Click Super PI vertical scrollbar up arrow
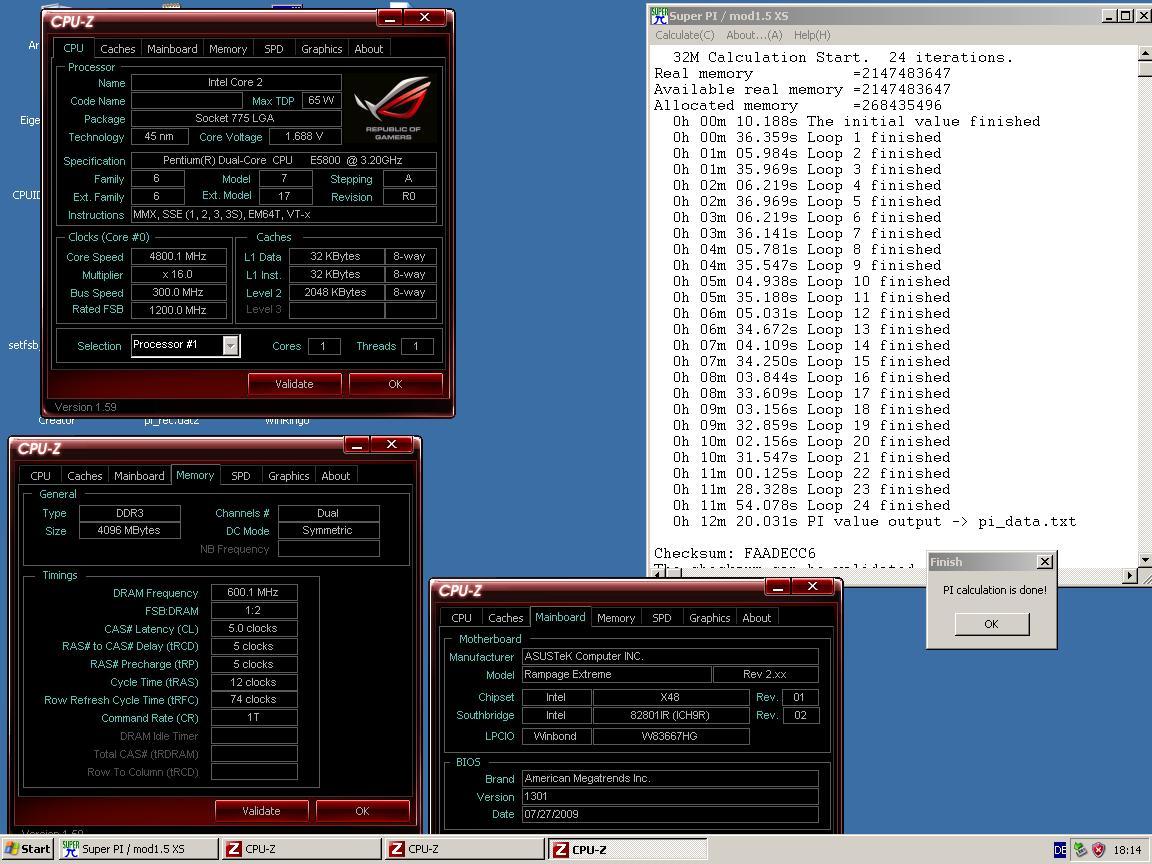The image size is (1152, 864). click(1145, 53)
